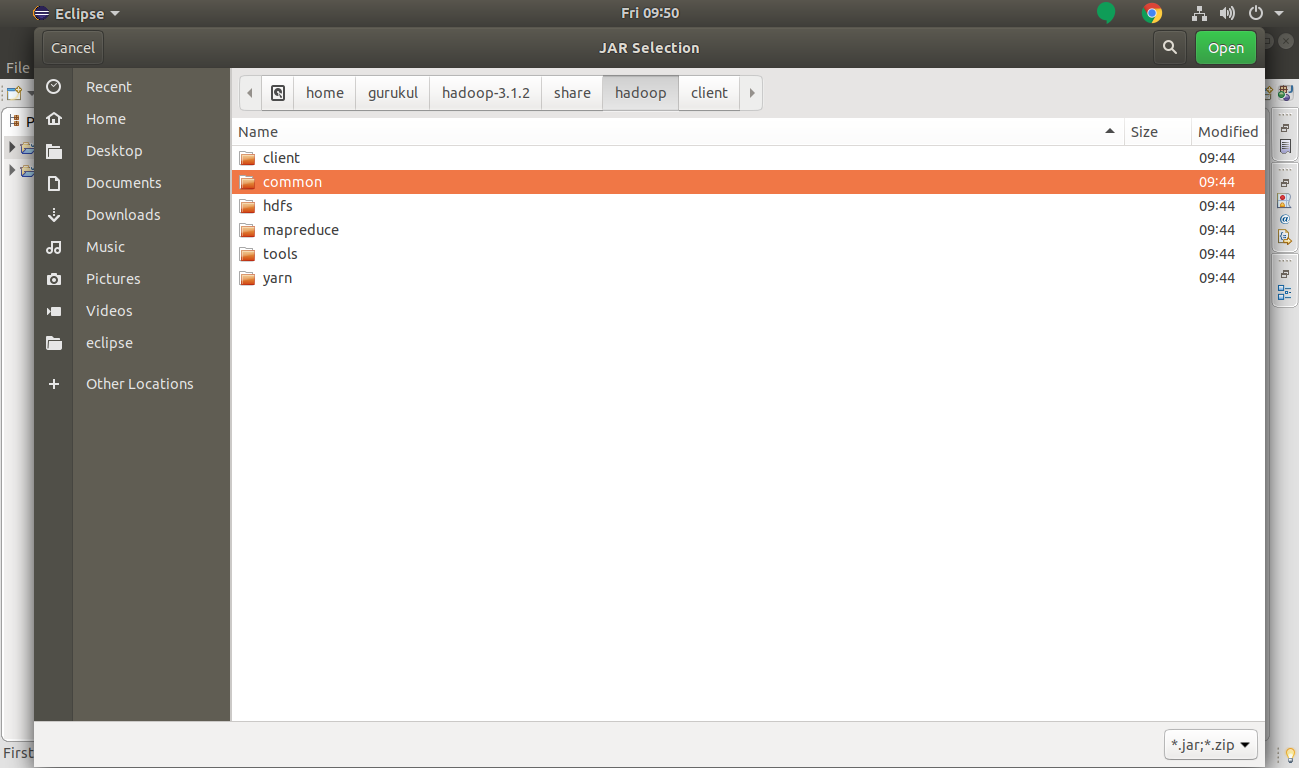Open the network status icon in top bar
This screenshot has height=768, width=1299.
point(1200,14)
